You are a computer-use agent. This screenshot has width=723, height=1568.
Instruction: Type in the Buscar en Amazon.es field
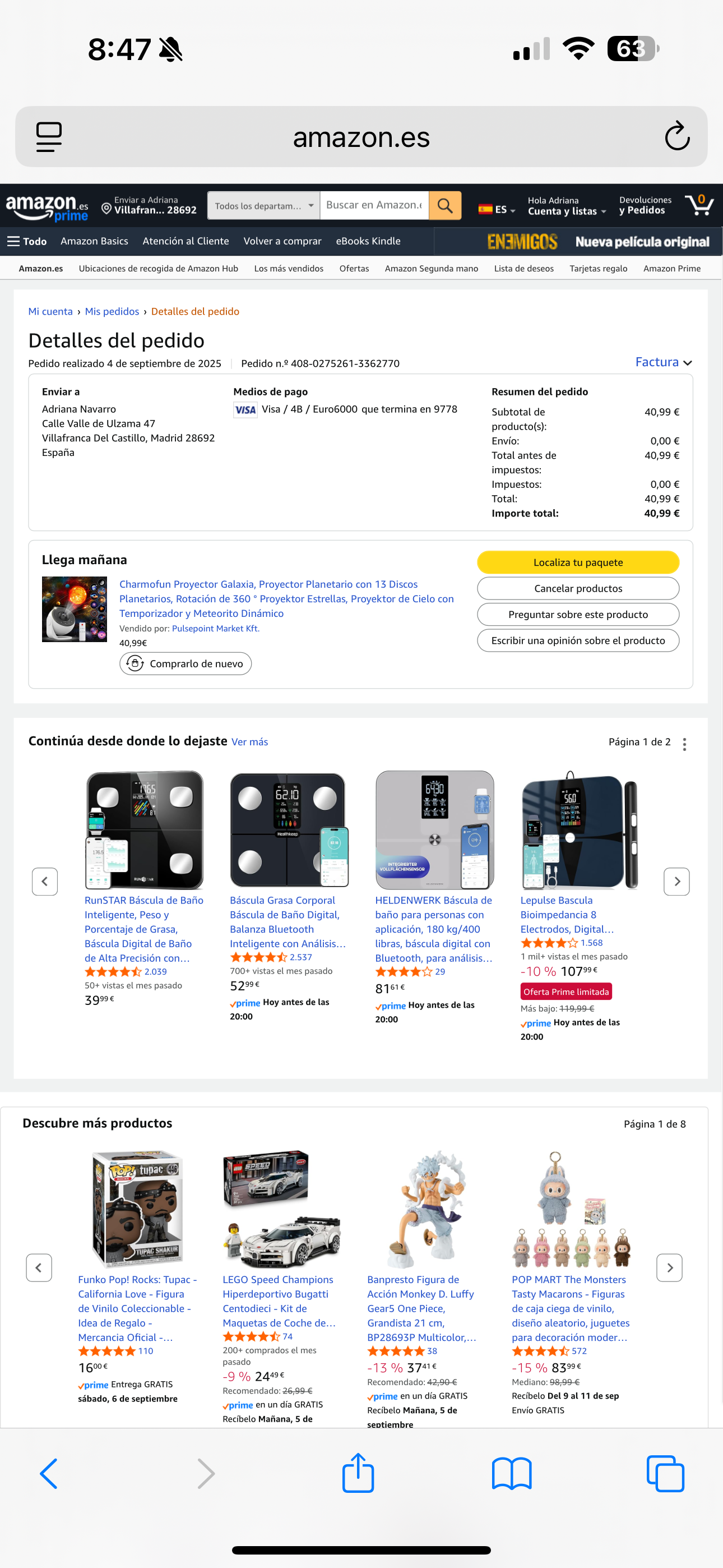[374, 205]
